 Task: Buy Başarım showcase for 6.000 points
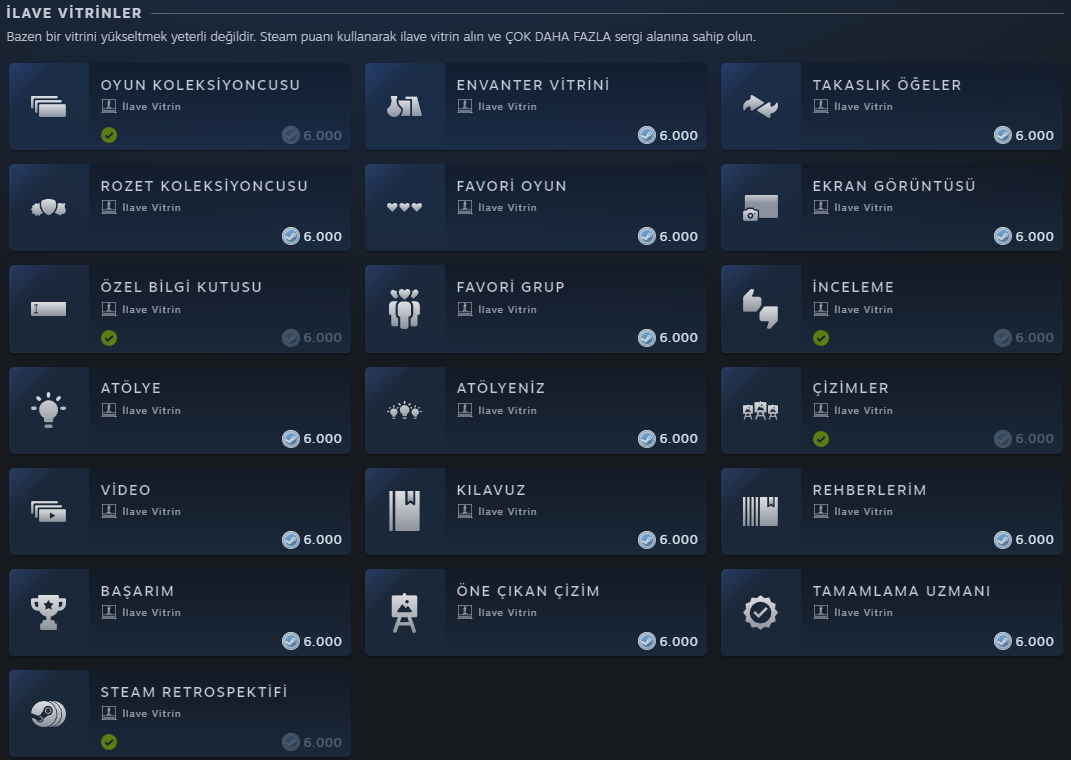pos(312,641)
